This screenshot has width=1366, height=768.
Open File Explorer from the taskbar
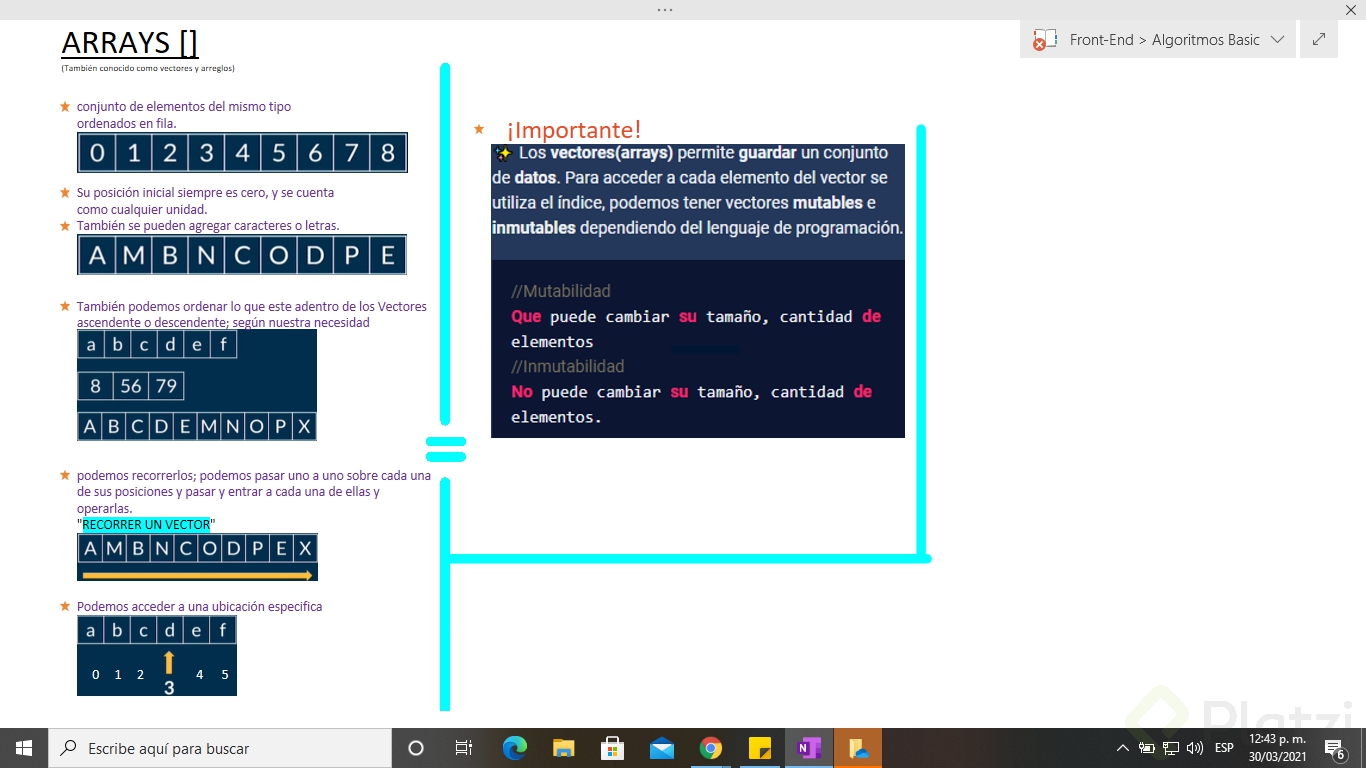coord(564,748)
